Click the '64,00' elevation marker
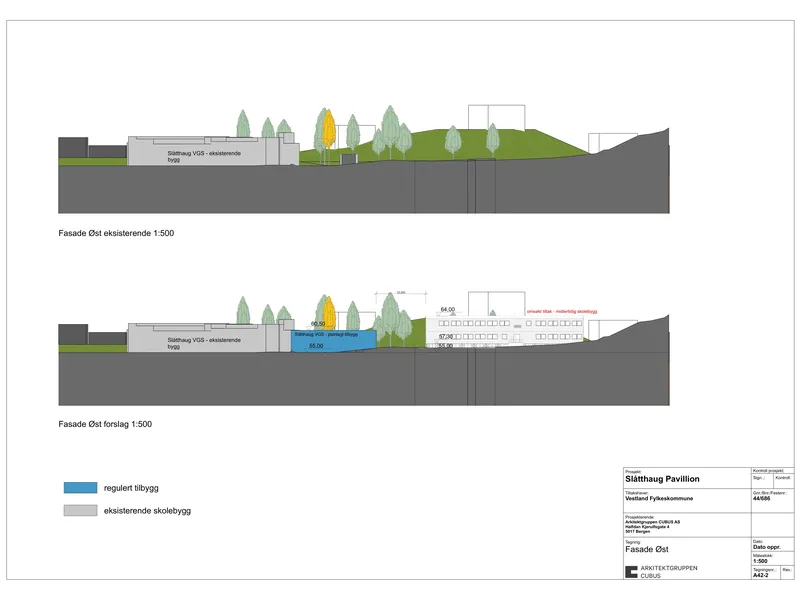The image size is (800, 600). tap(447, 310)
